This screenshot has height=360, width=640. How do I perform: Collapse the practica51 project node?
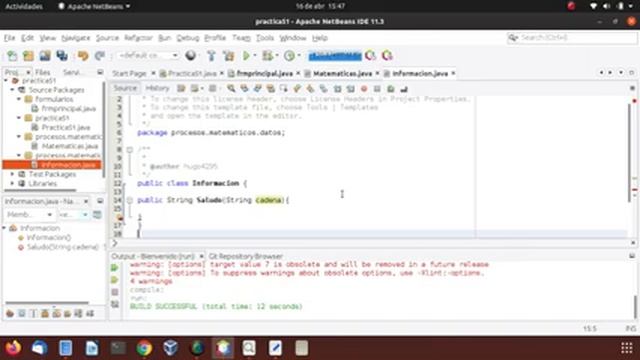point(6,81)
